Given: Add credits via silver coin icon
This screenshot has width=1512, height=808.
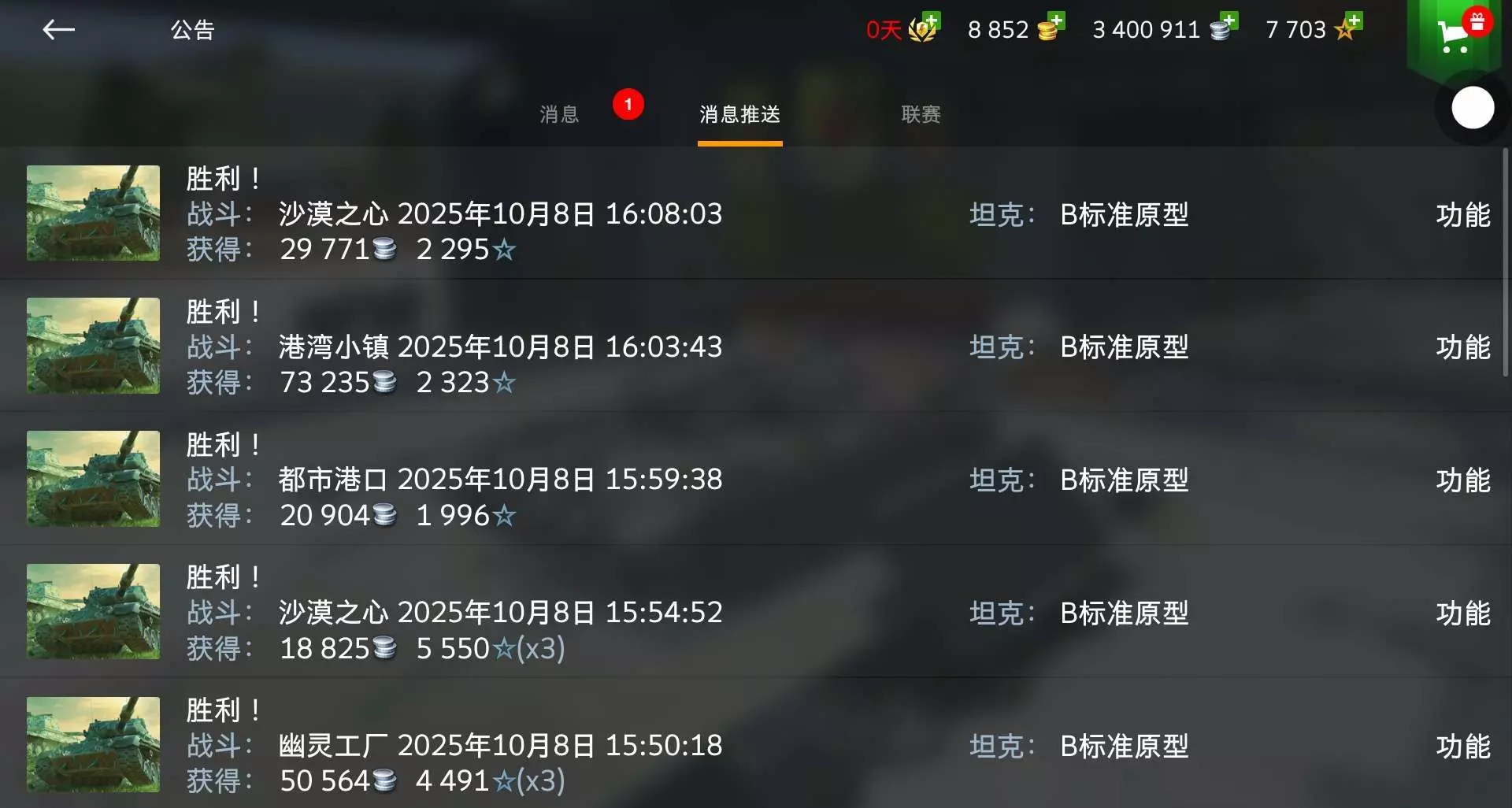Looking at the screenshot, I should point(1224,28).
